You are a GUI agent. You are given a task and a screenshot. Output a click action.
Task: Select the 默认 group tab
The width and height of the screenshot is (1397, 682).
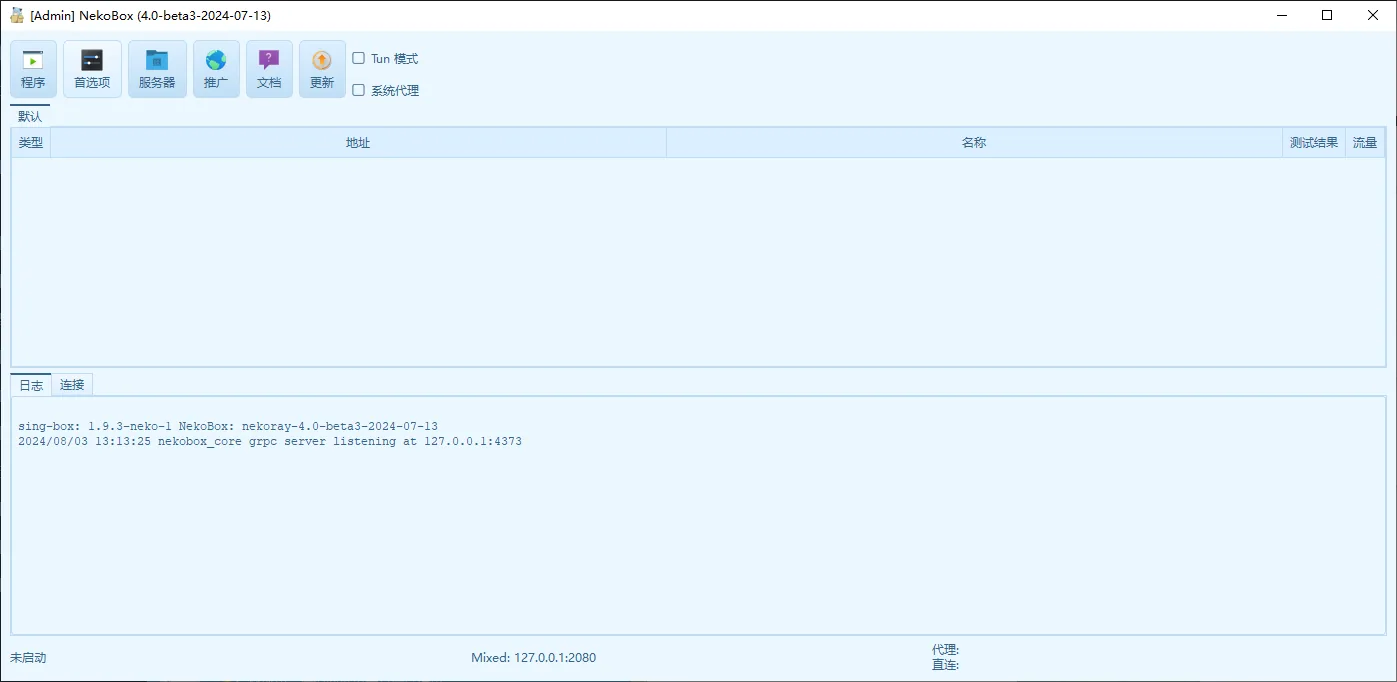pyautogui.click(x=30, y=116)
